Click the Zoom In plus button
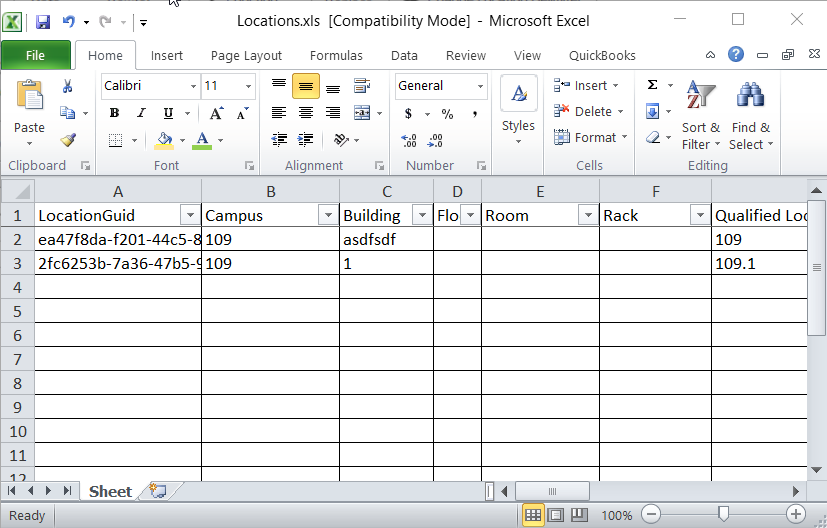 point(795,514)
